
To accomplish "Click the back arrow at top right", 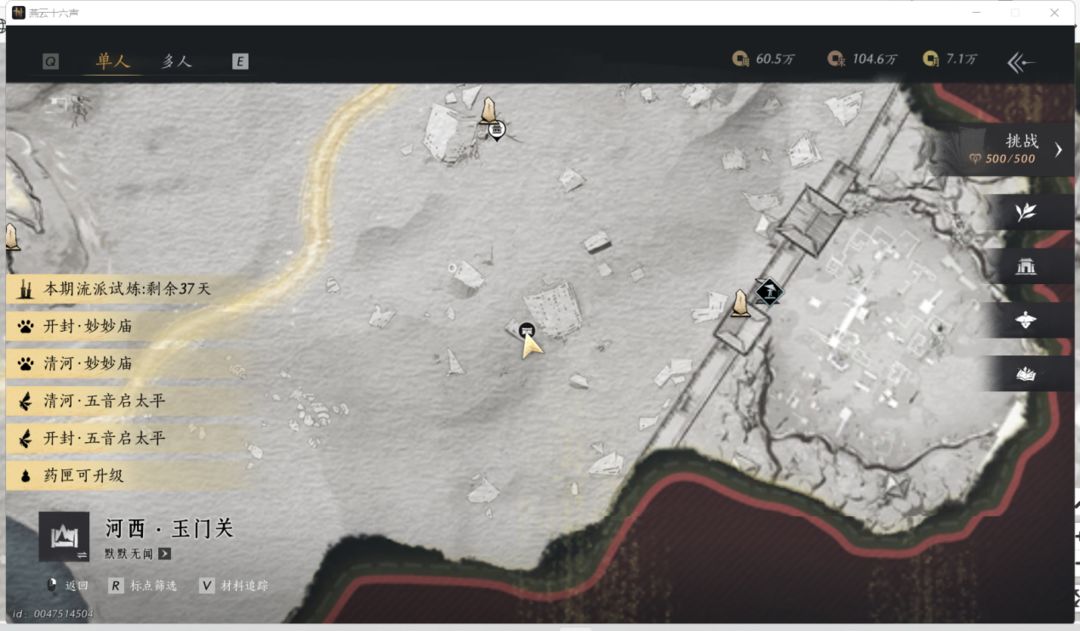I will tap(1021, 63).
